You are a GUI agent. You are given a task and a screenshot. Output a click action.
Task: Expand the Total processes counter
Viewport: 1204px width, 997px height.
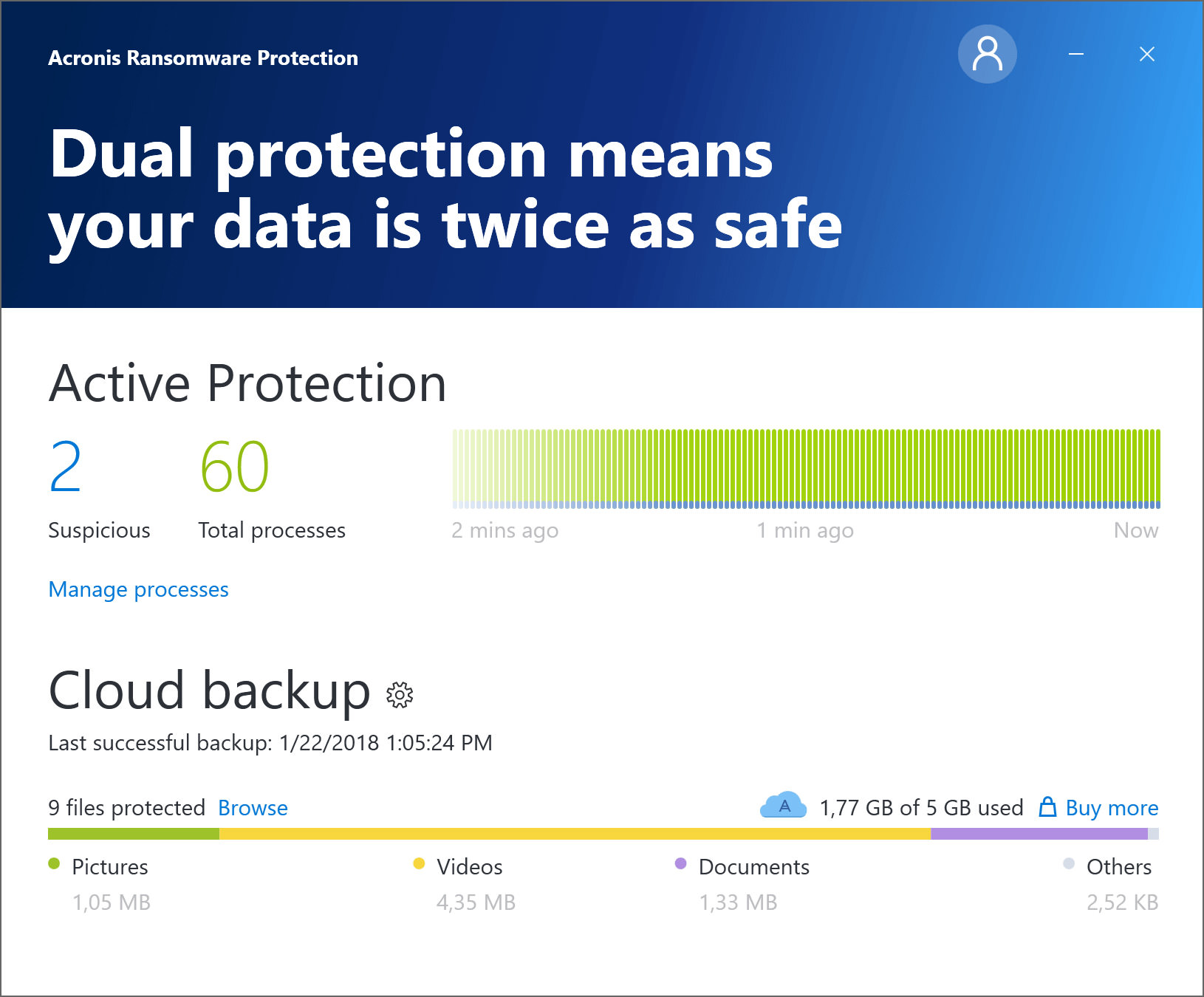[x=234, y=467]
